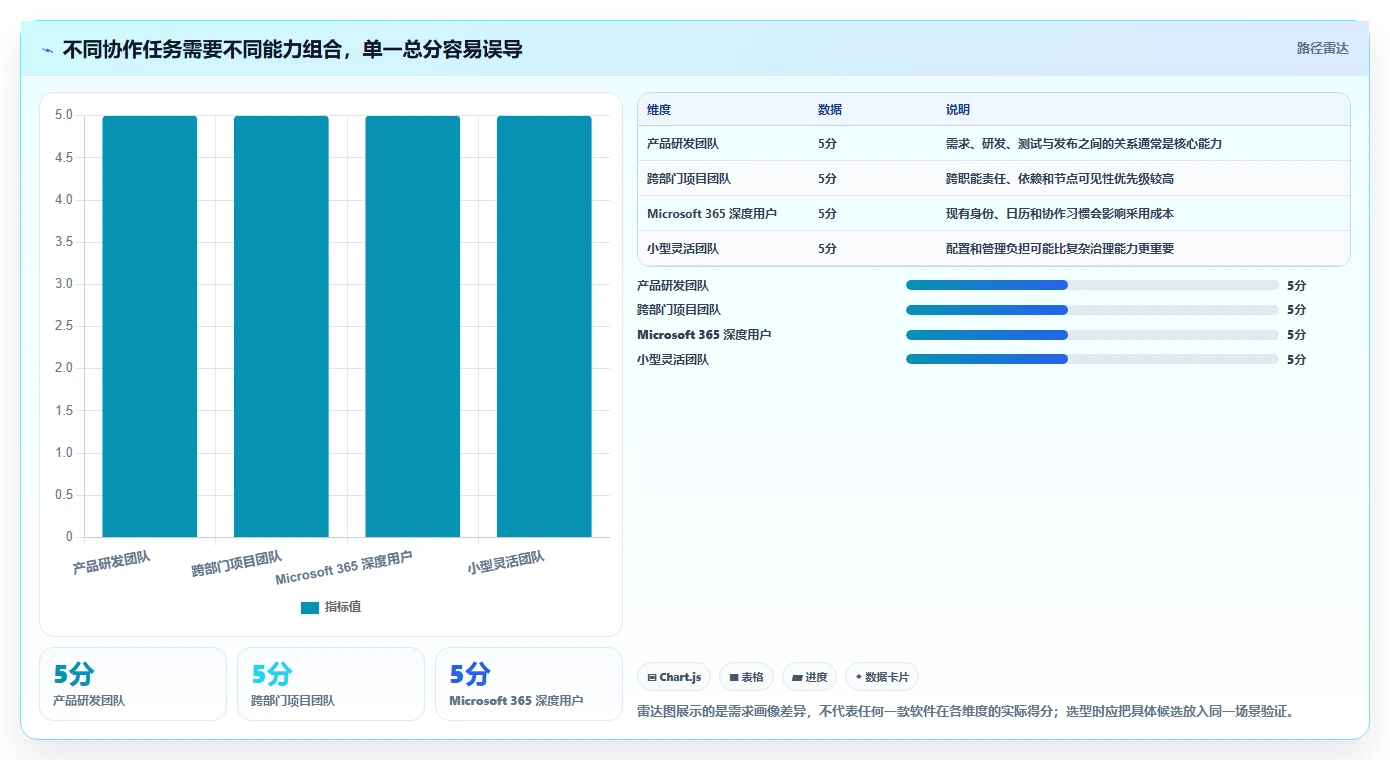Select the Chart.js tag chip
1390x760 pixels.
675,677
